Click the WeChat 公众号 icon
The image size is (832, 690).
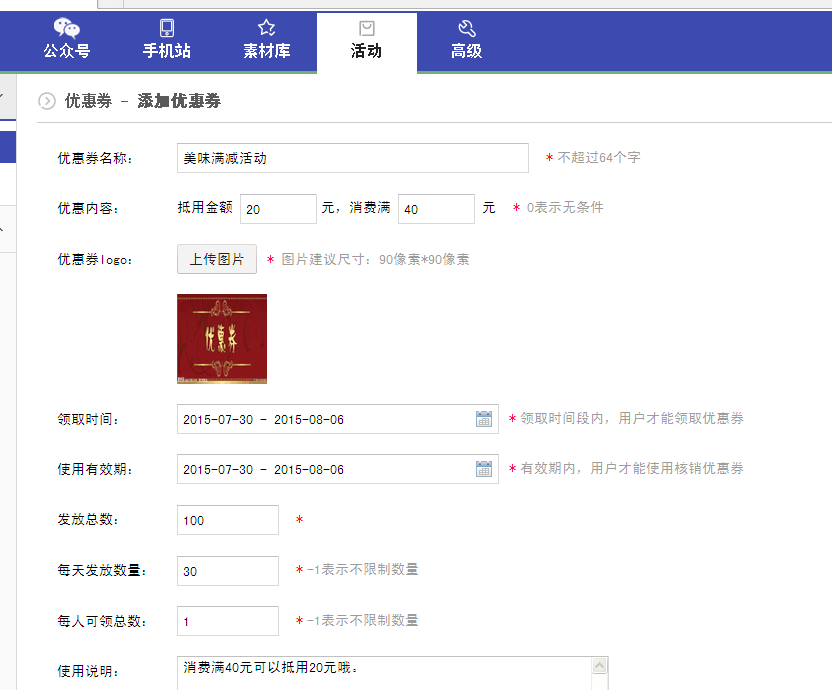[66, 28]
